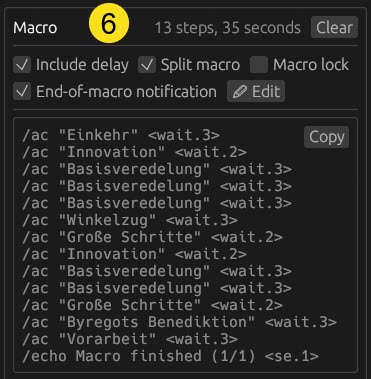
Task: Select the Byregots Benediktion line
Action: pos(179,322)
